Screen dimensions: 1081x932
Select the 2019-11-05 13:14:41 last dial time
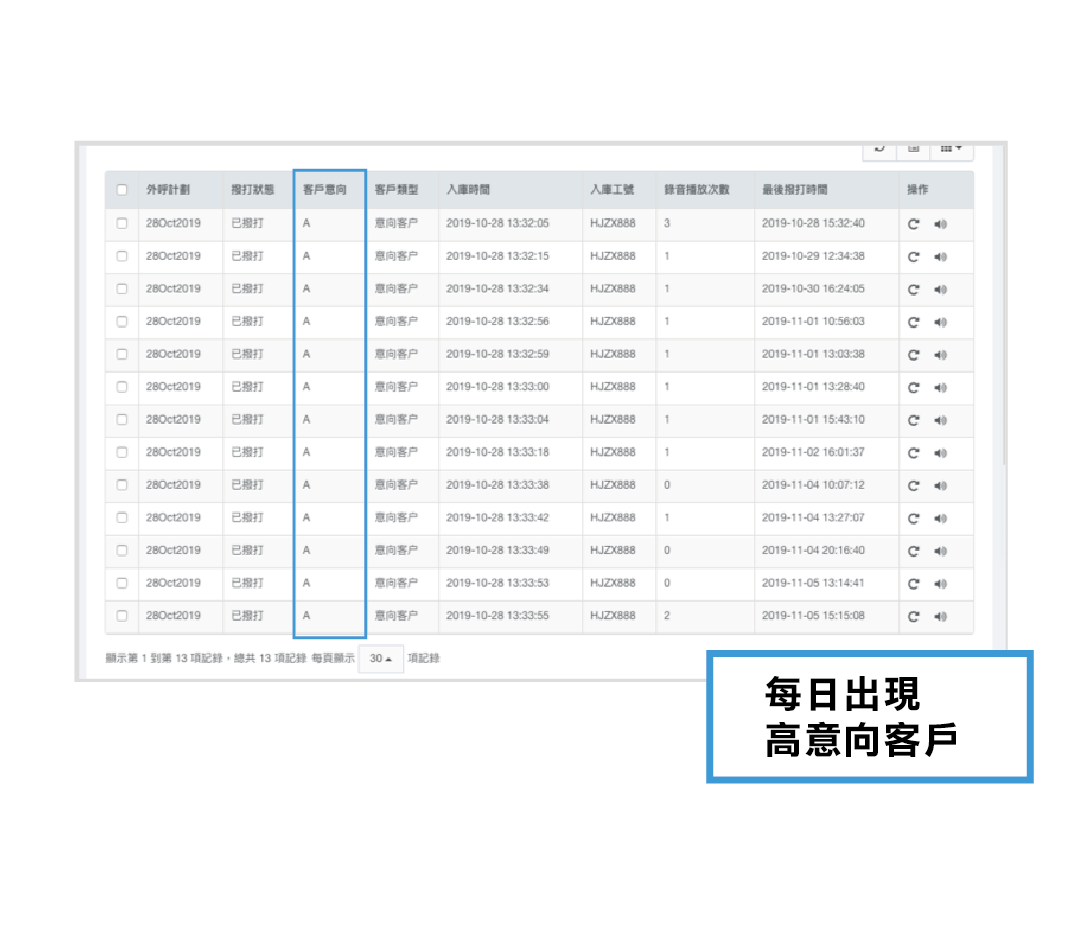[x=813, y=582]
